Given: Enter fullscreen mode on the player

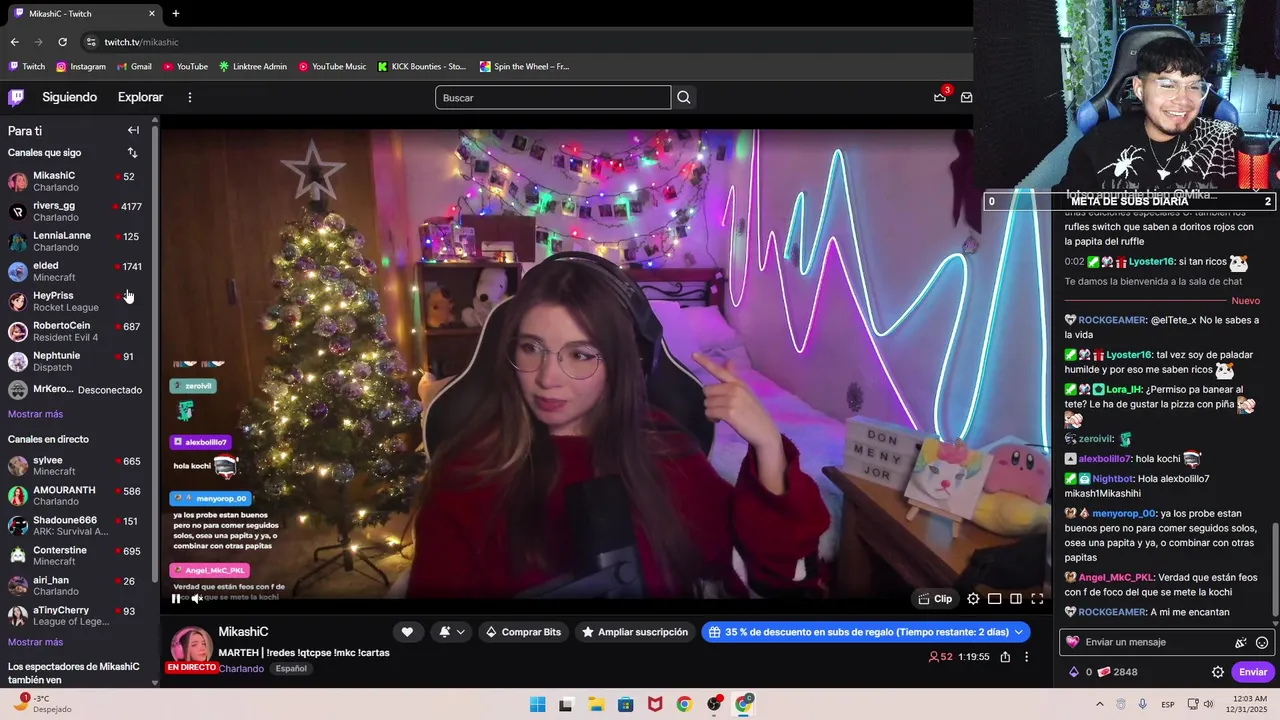Looking at the screenshot, I should click(1037, 599).
